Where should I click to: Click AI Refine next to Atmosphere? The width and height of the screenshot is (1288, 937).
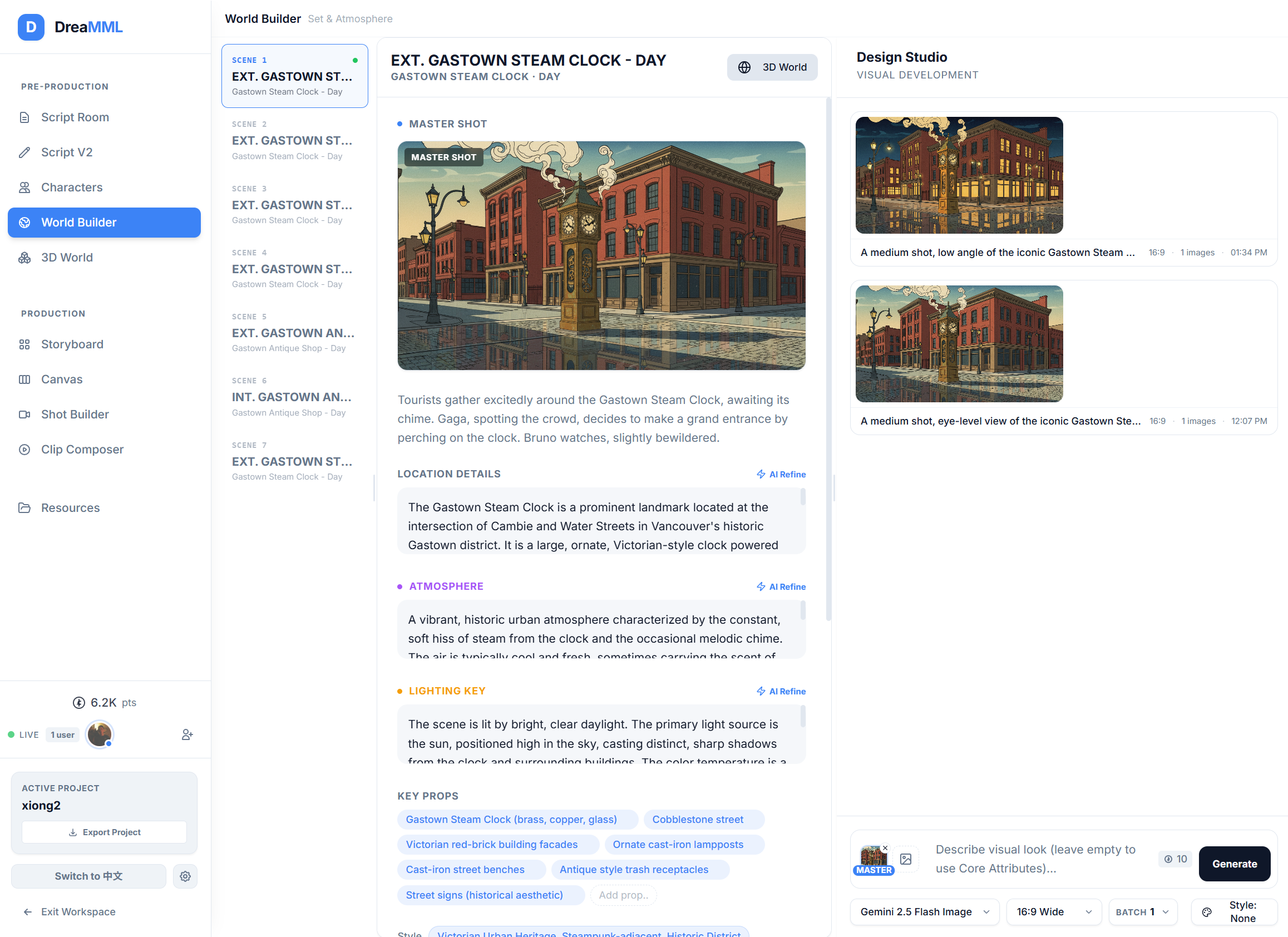[781, 586]
